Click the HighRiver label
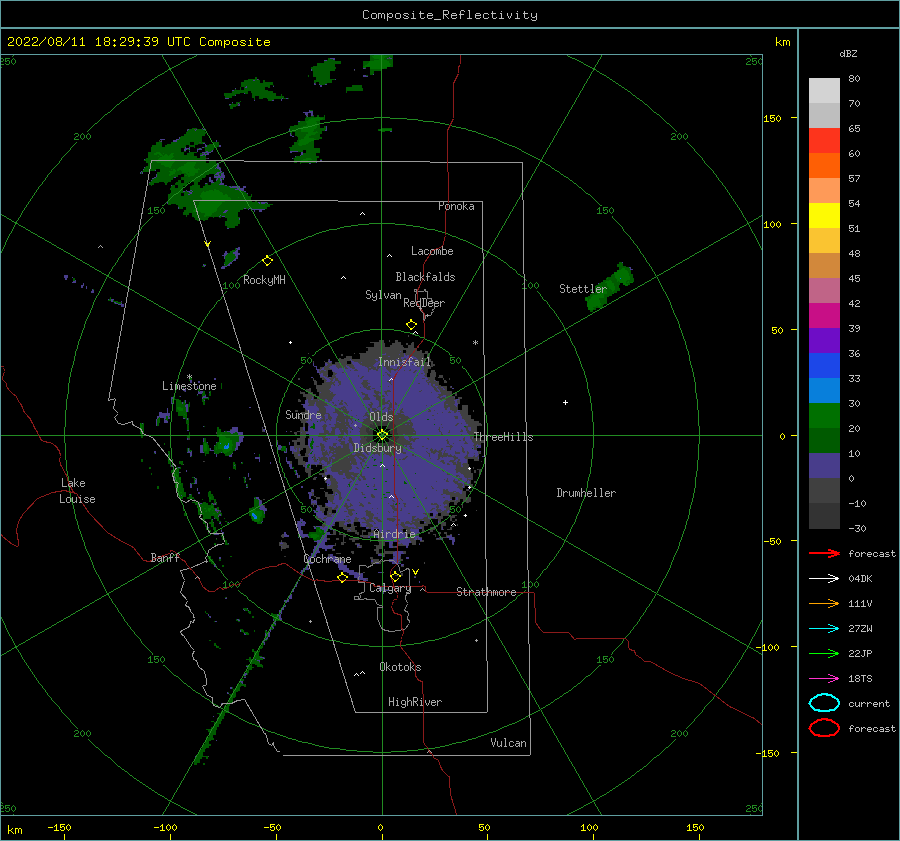This screenshot has height=841, width=900. click(415, 702)
